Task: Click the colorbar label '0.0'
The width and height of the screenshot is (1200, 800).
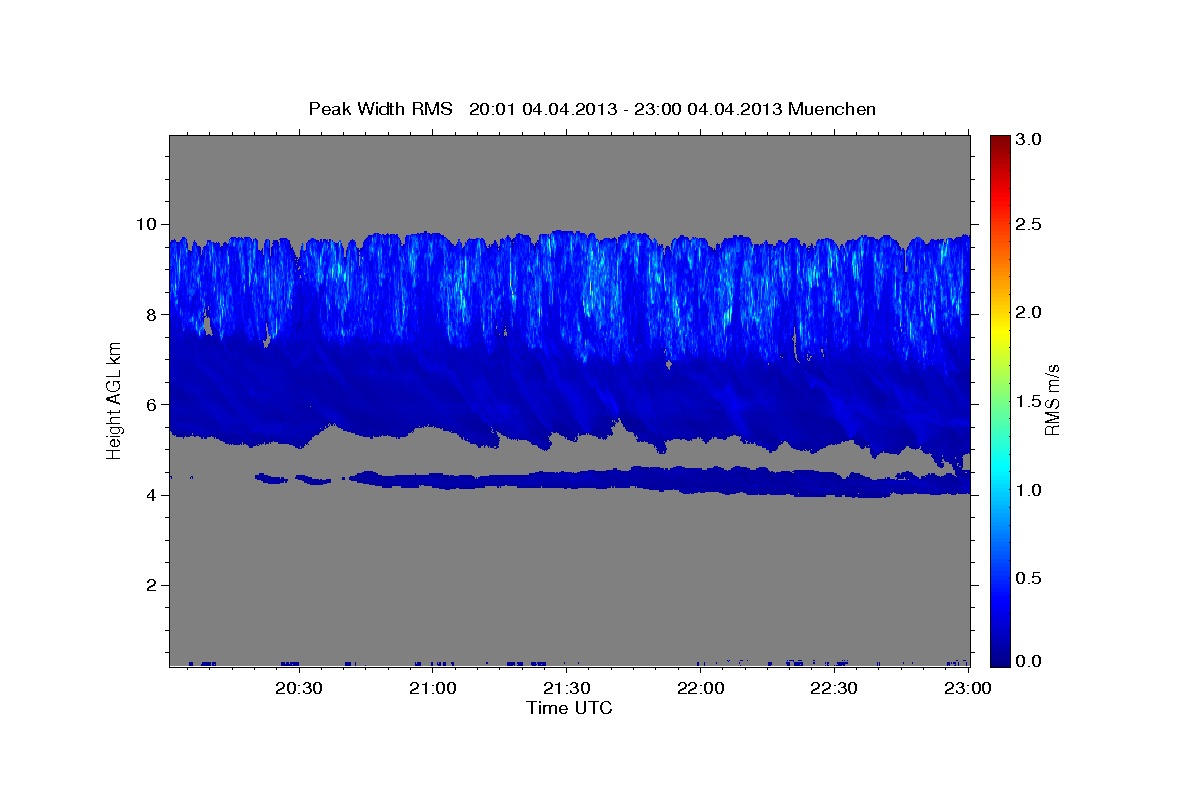Action: pyautogui.click(x=1030, y=661)
